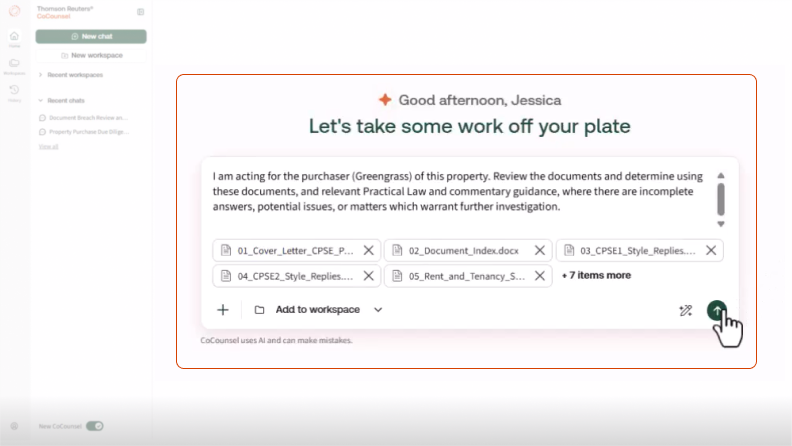Open Home in the left rail
792x446 pixels.
click(14, 38)
